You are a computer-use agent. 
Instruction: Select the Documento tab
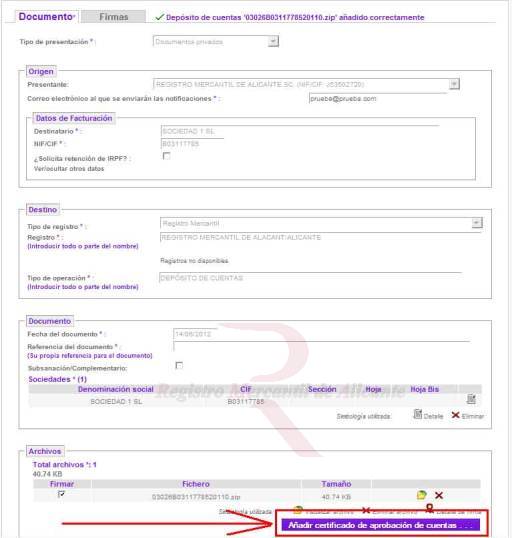(46, 16)
